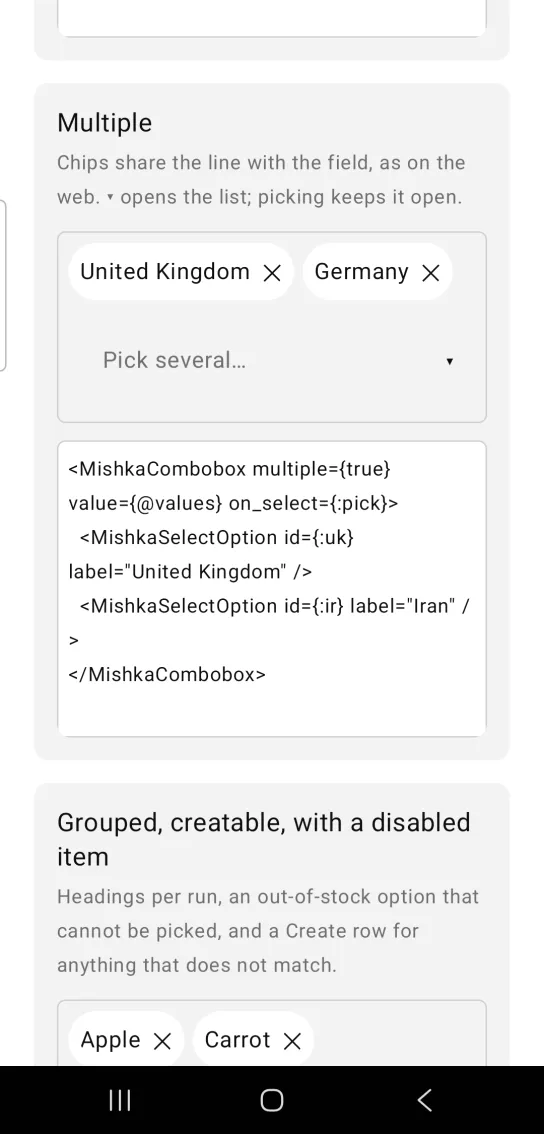Select the United Kingdom chip label
544x1134 pixels.
165,272
